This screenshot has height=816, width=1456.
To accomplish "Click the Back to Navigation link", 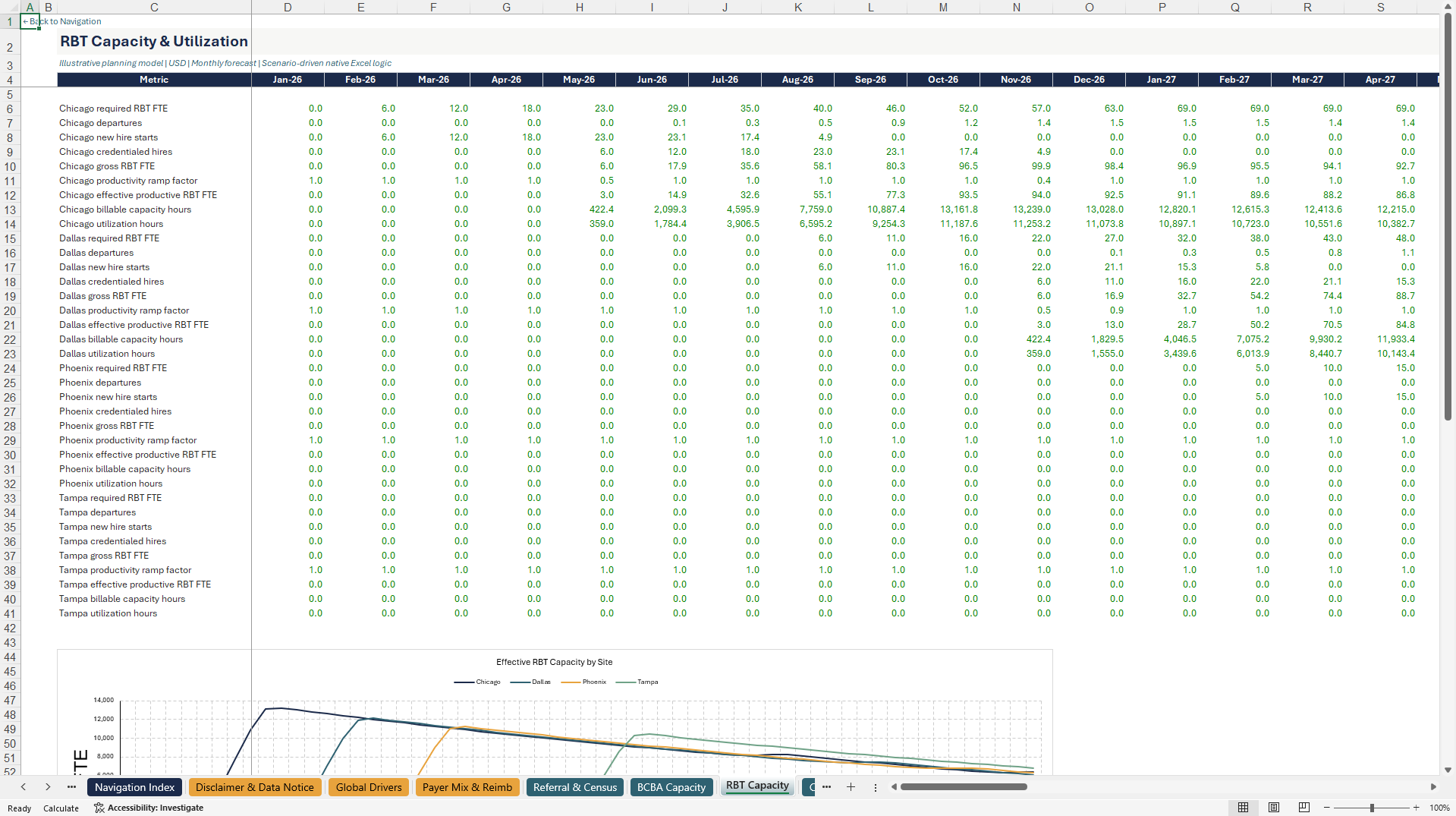I will pyautogui.click(x=61, y=21).
